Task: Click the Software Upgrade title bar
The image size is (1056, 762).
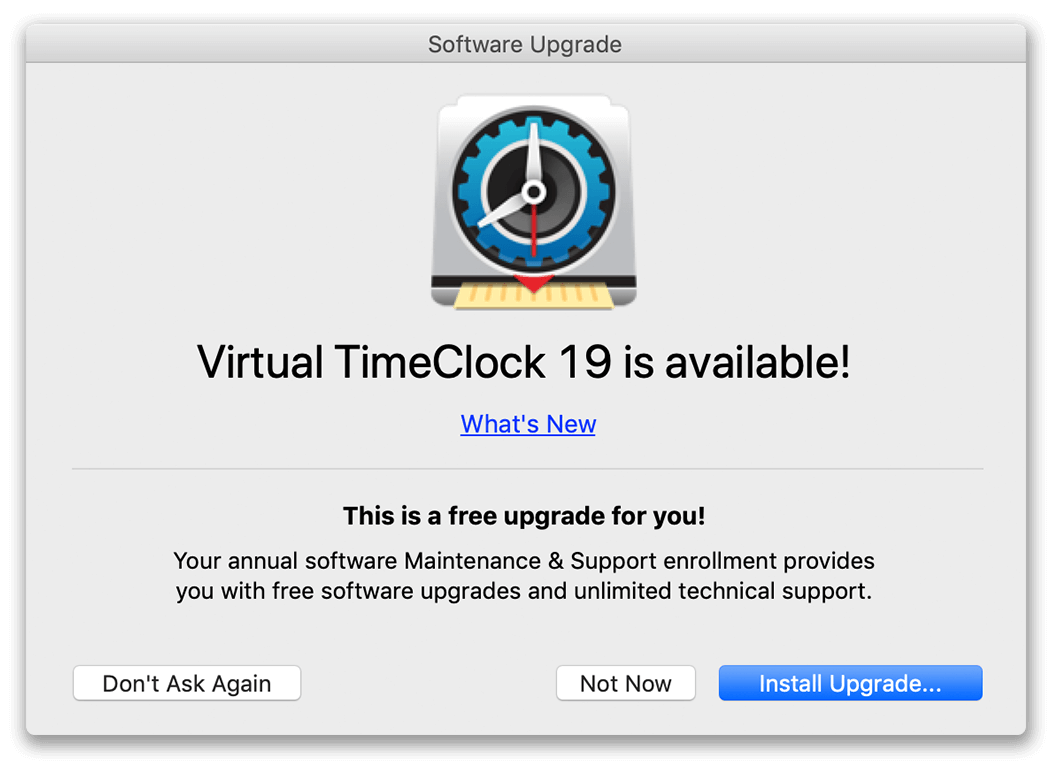Action: (x=525, y=44)
